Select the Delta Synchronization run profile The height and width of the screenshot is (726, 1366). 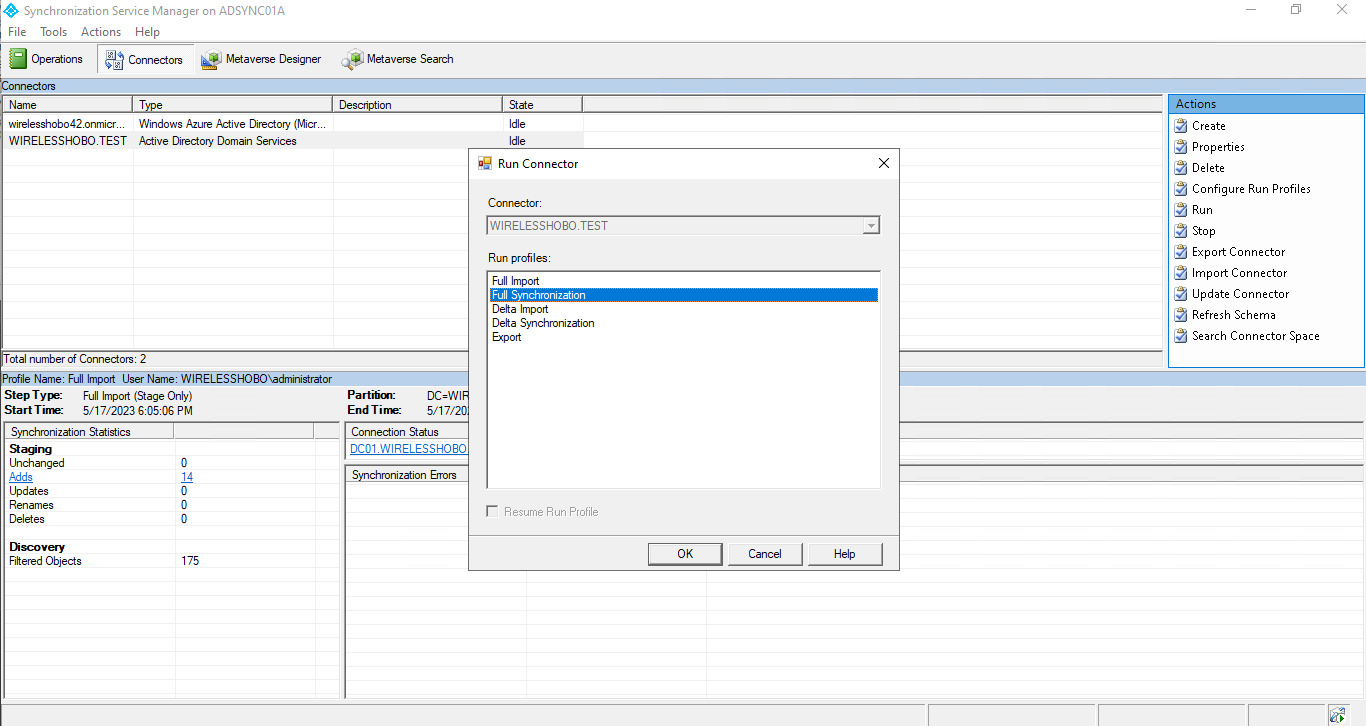coord(543,323)
